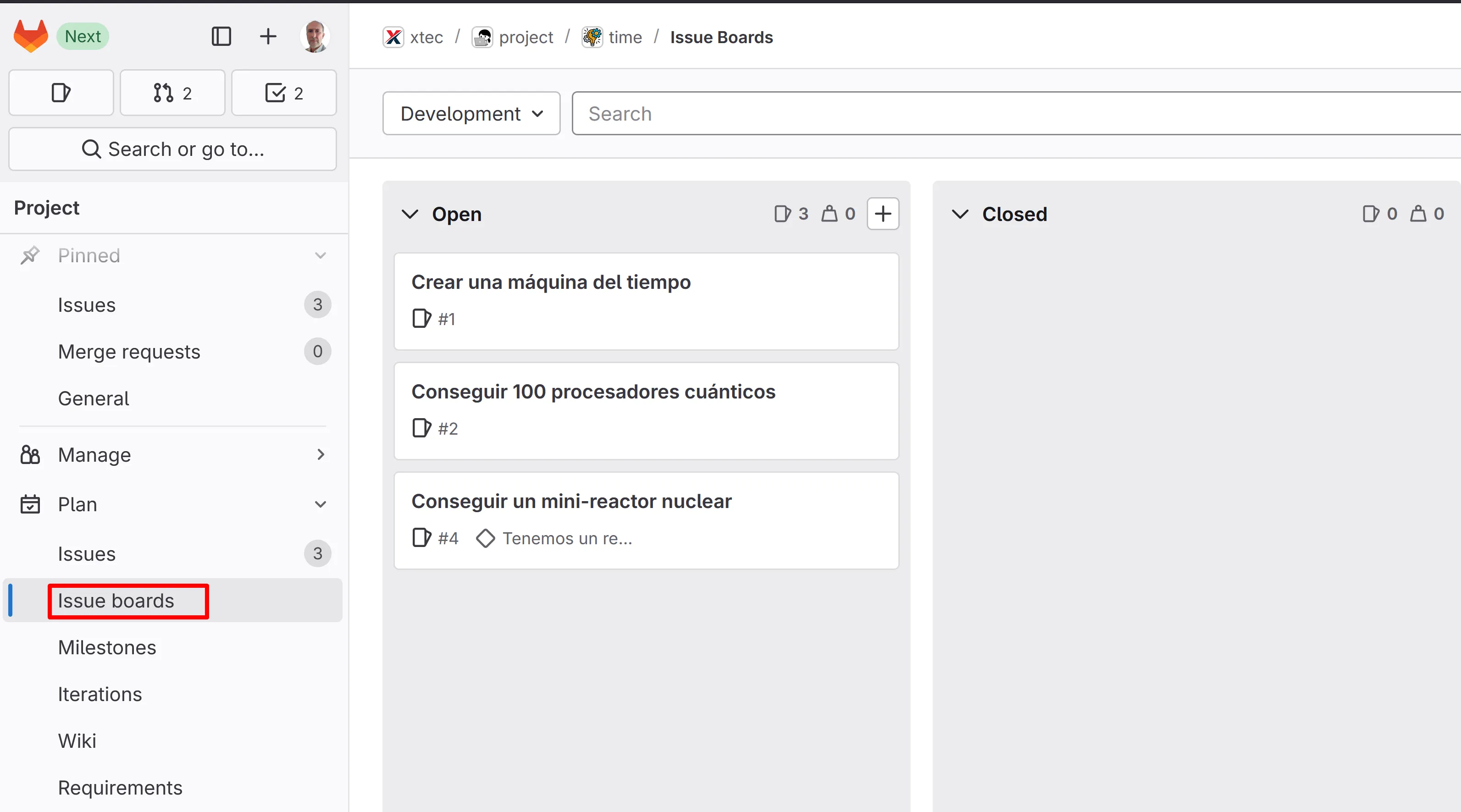The height and width of the screenshot is (812, 1461).
Task: Collapse the Closed board list
Action: (x=960, y=214)
